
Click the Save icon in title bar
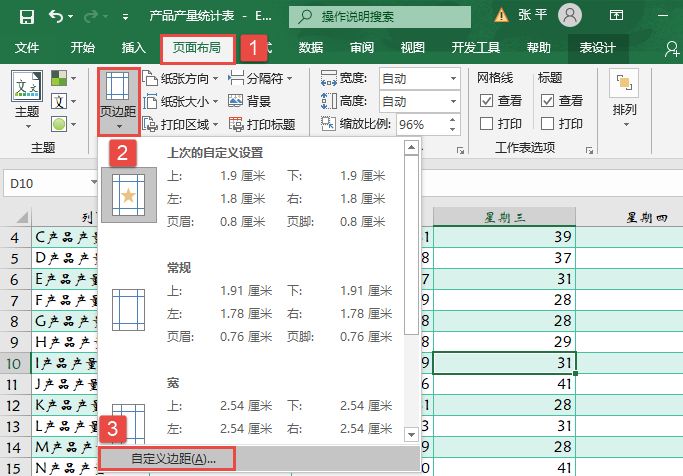[27, 17]
